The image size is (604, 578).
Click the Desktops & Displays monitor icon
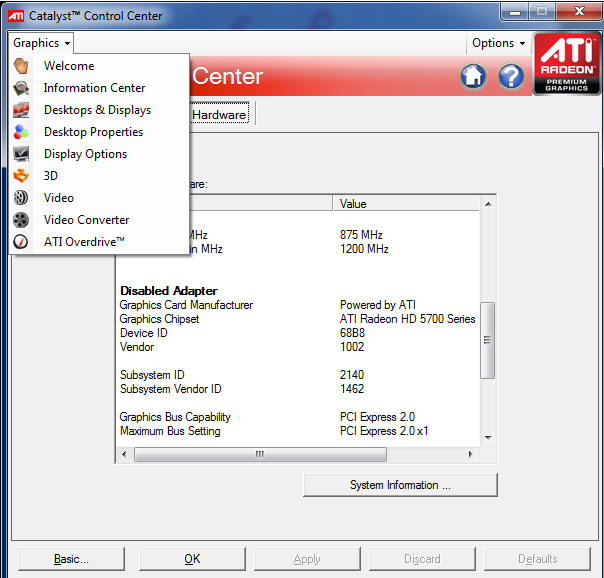point(21,110)
